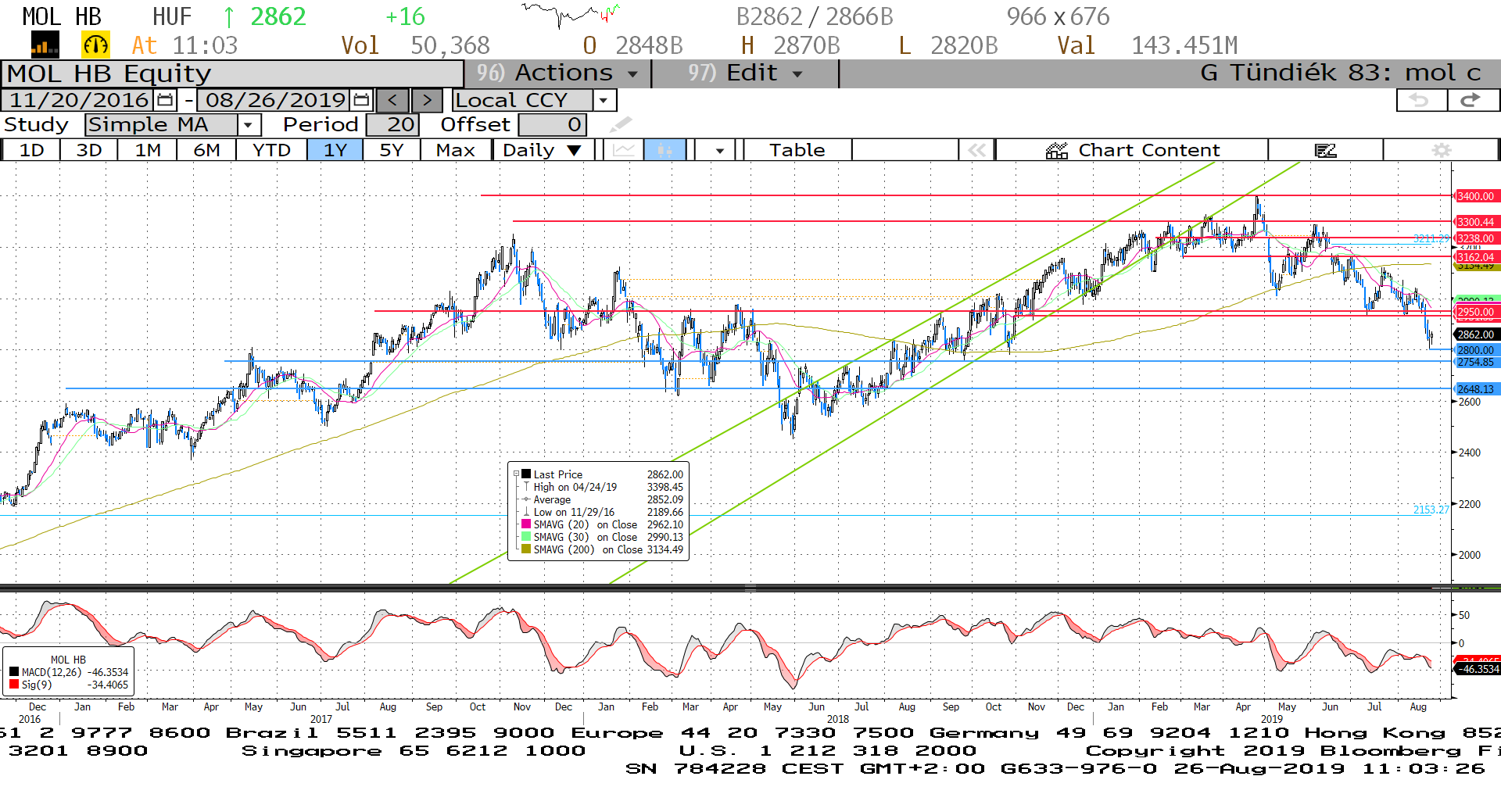Click the end date field 08/26/2019
This screenshot has height=812, width=1501.
coord(275,100)
